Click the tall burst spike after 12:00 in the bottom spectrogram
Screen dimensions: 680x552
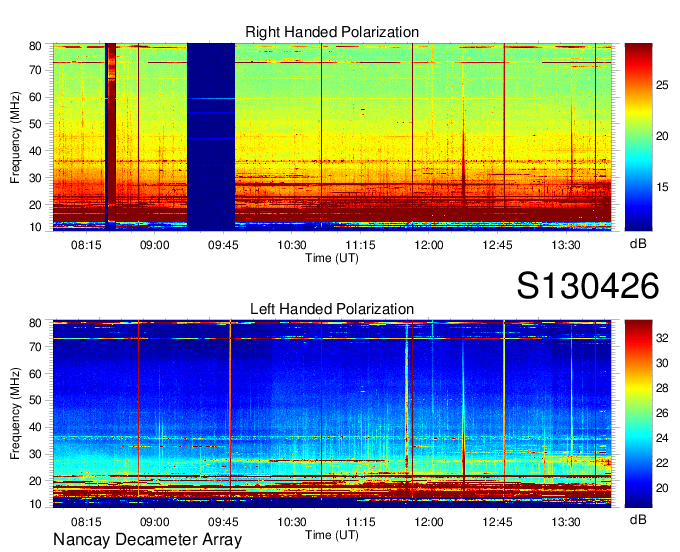tap(463, 416)
